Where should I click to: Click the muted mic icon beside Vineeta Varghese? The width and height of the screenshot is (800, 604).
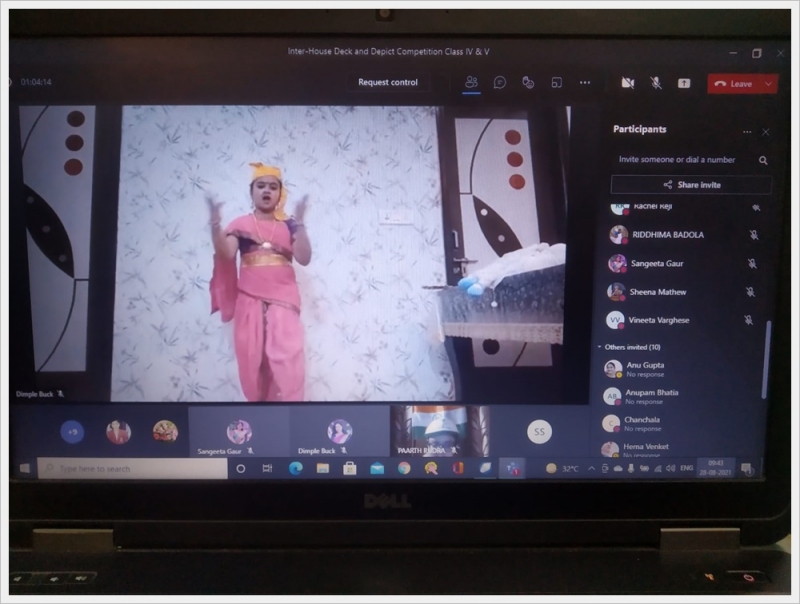(748, 320)
